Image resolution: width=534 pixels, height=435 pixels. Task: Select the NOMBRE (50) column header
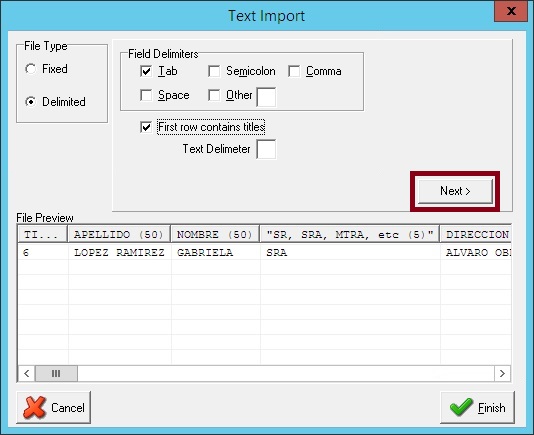click(215, 234)
